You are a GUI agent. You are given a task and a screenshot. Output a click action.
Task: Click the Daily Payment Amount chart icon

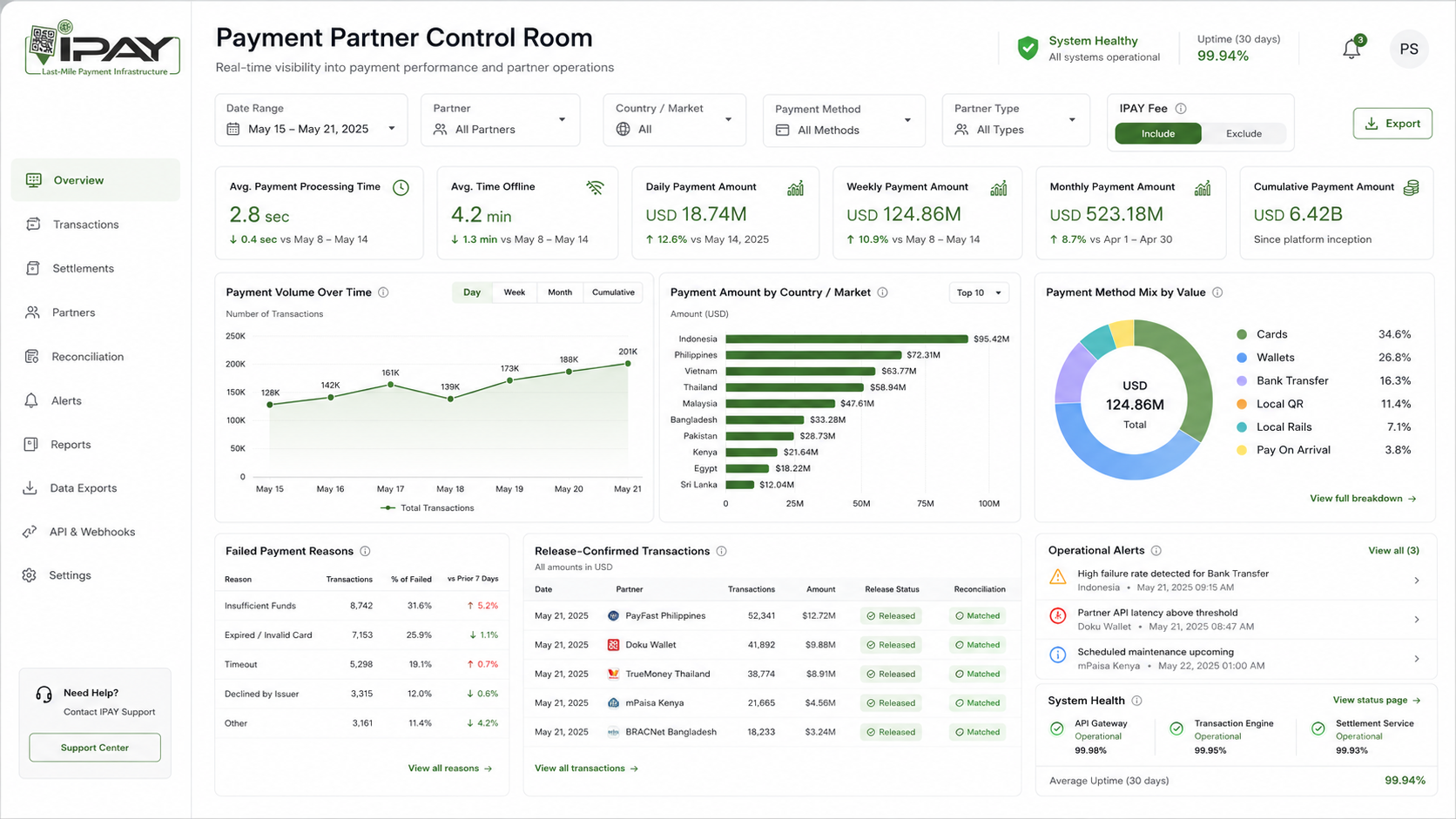795,187
